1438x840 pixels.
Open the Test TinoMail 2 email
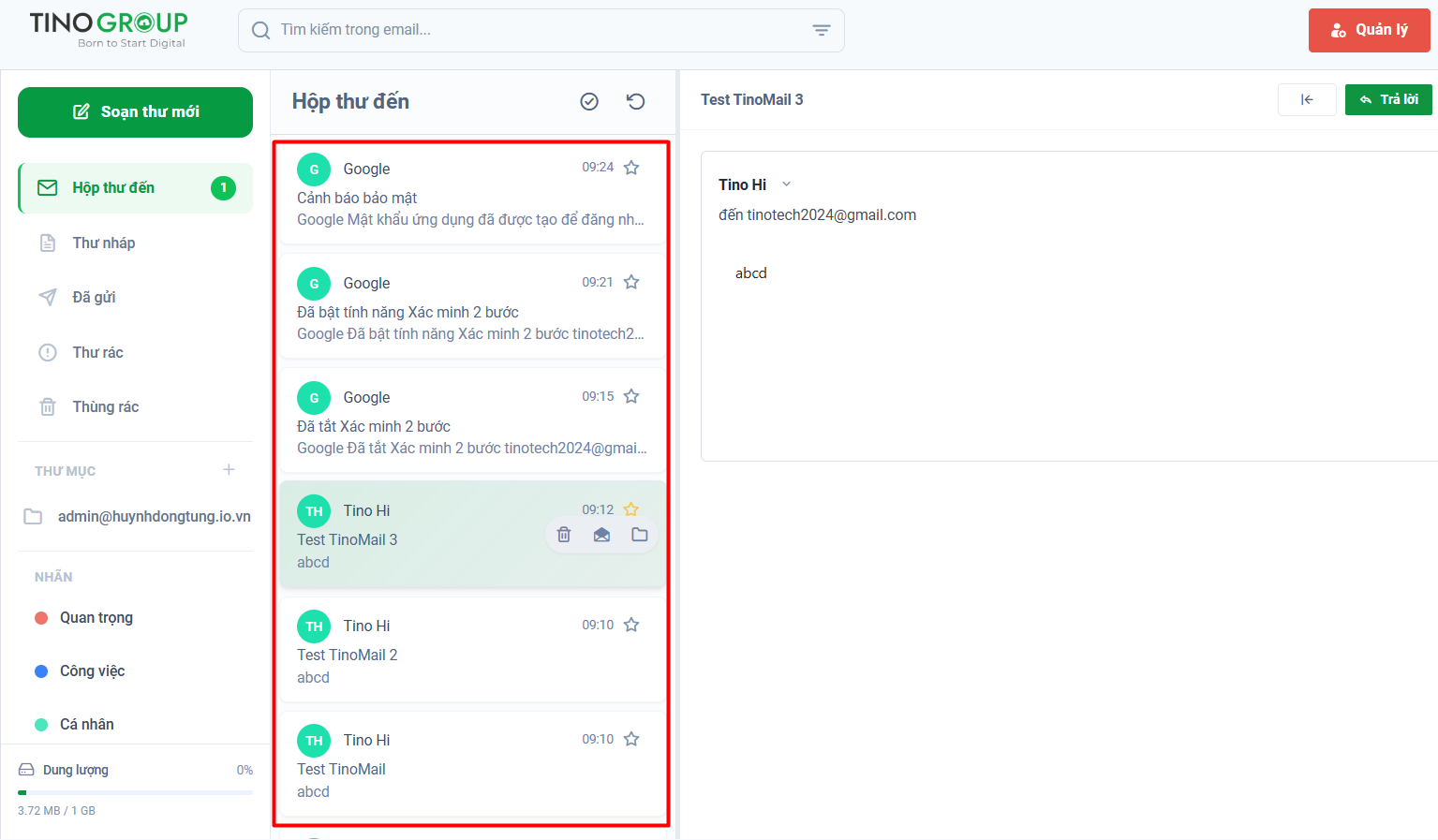click(472, 650)
